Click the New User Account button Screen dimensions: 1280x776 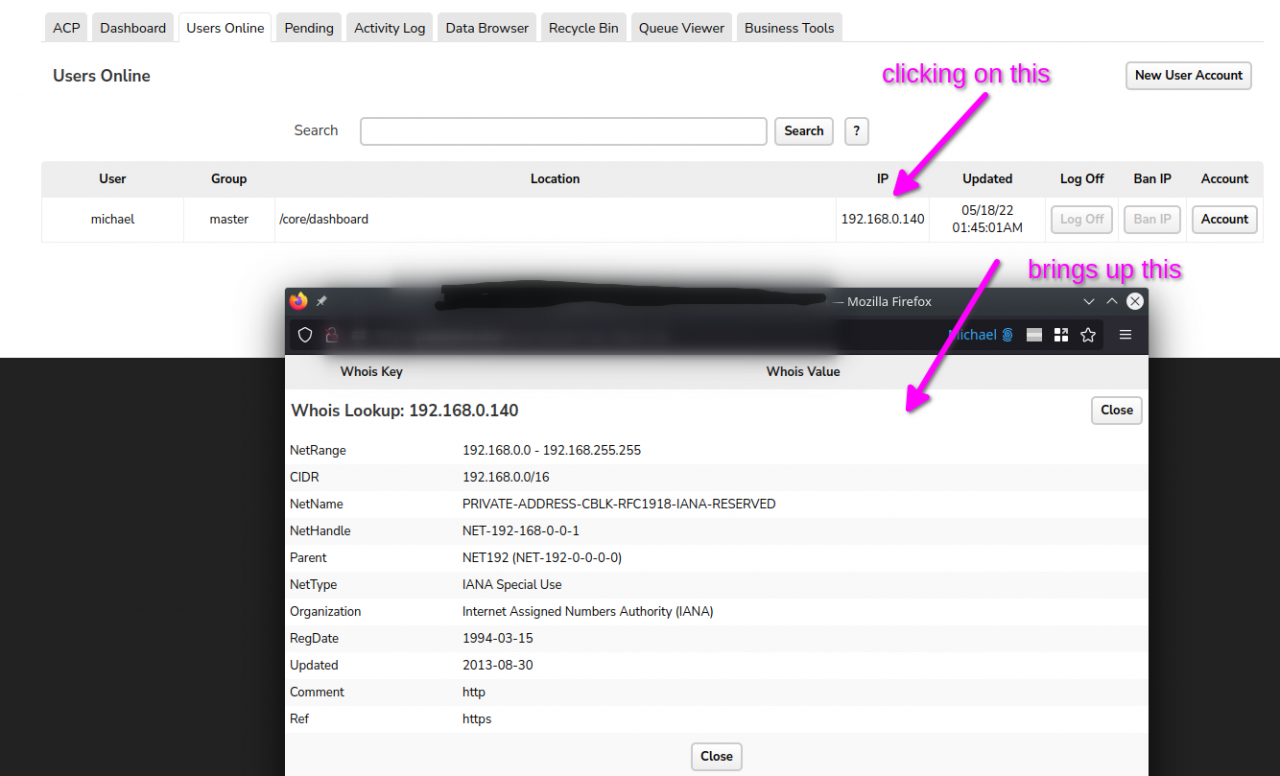pos(1188,75)
